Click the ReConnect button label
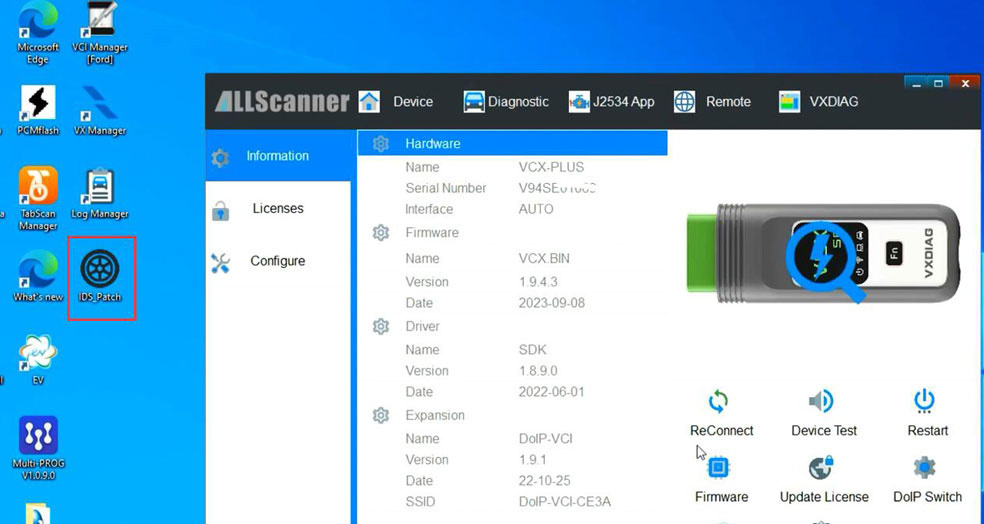Viewport: 984px width, 524px height. 722,430
